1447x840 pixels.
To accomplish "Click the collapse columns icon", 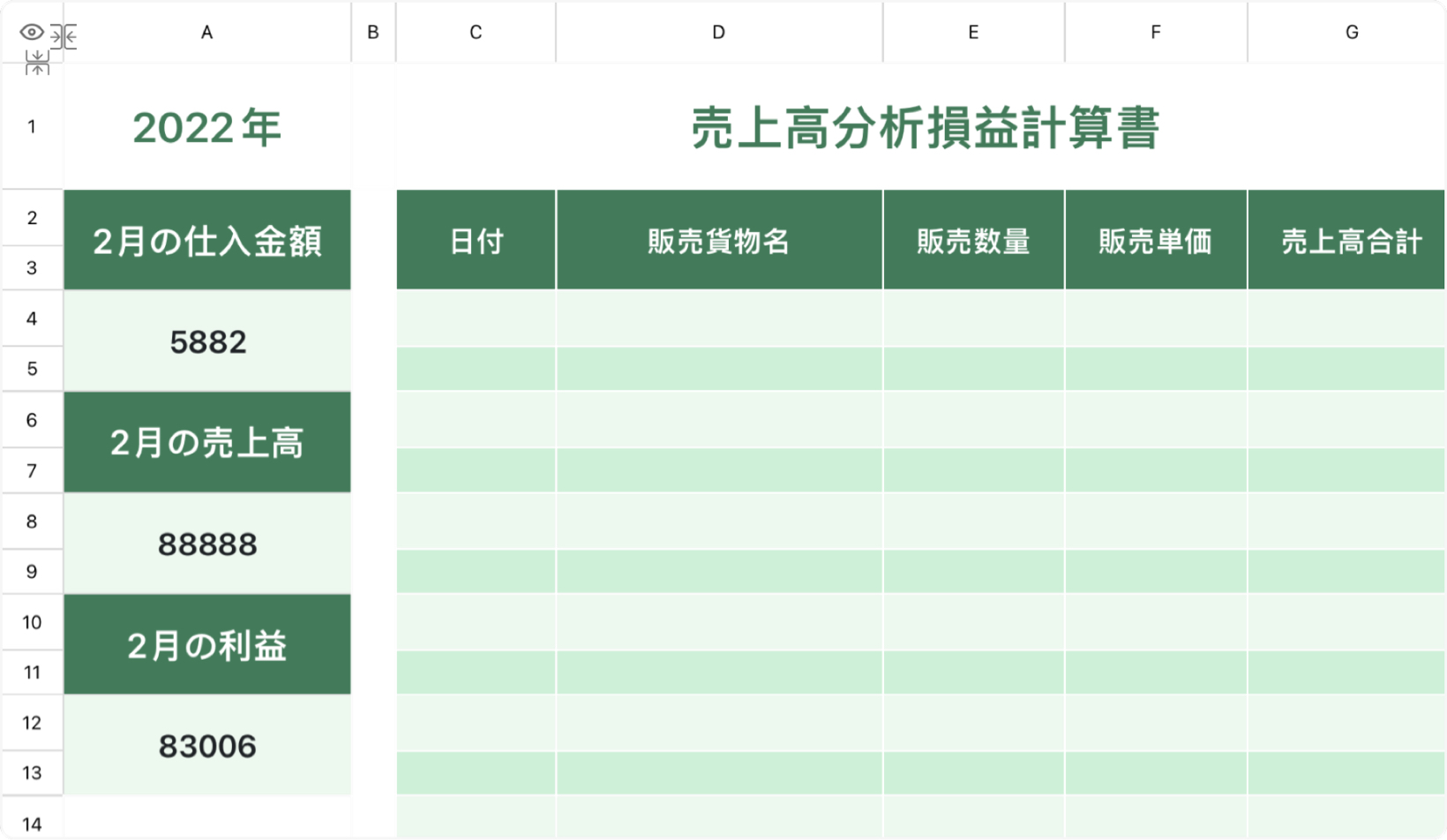I will [64, 36].
